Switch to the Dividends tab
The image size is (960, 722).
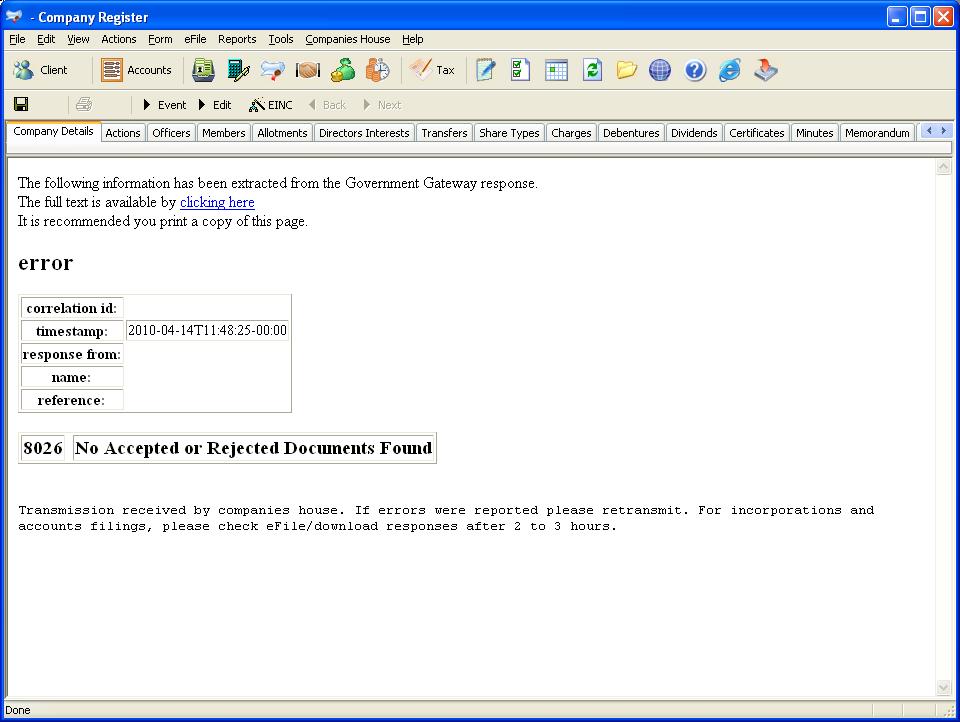click(694, 133)
